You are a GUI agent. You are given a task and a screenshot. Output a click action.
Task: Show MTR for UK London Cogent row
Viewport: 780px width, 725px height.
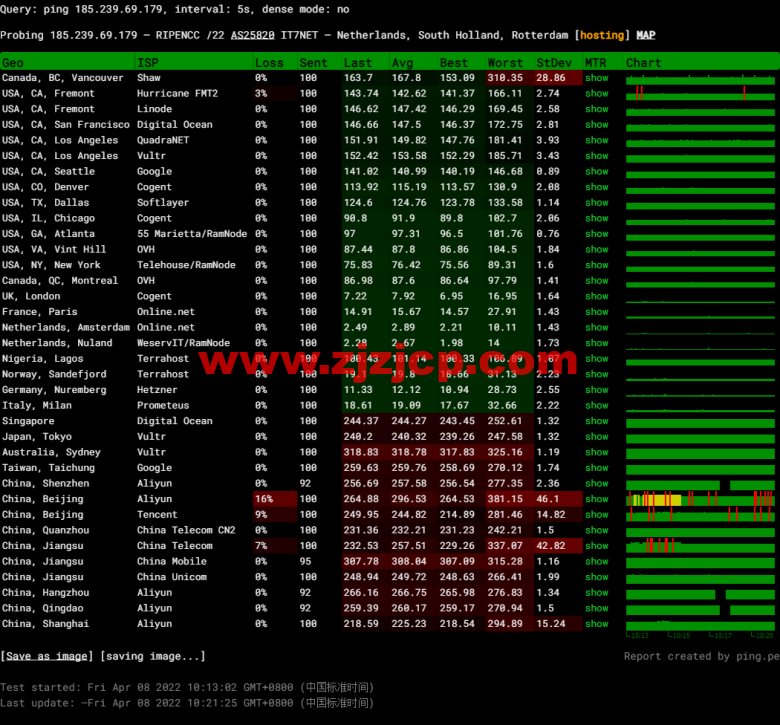[597, 296]
